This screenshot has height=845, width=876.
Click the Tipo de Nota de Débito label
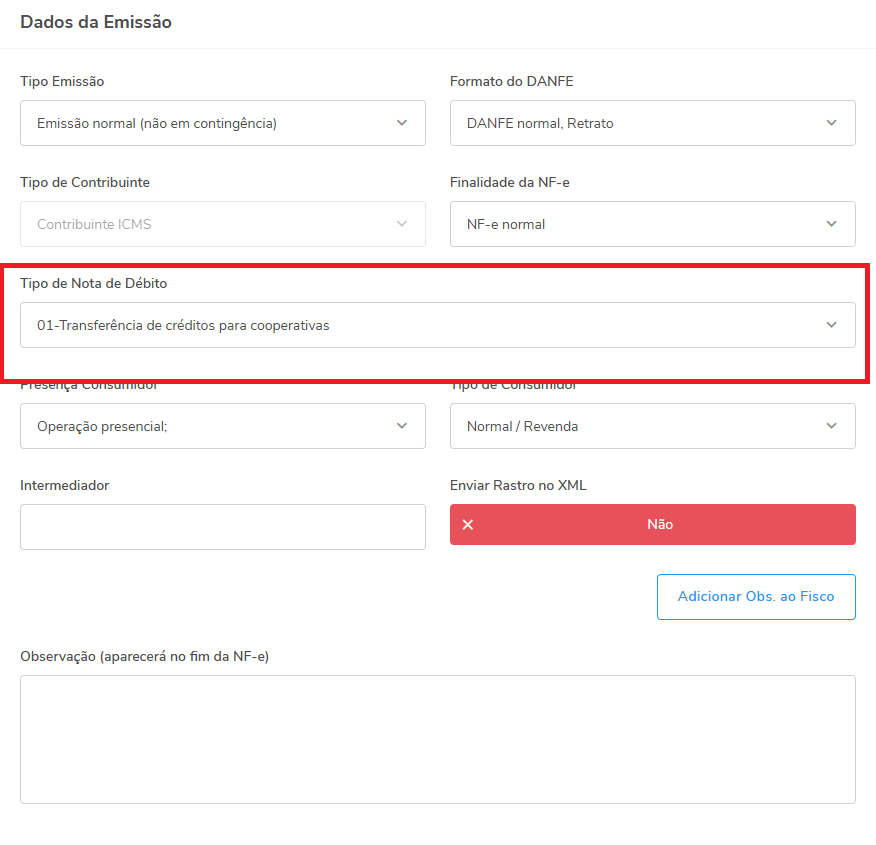point(94,283)
